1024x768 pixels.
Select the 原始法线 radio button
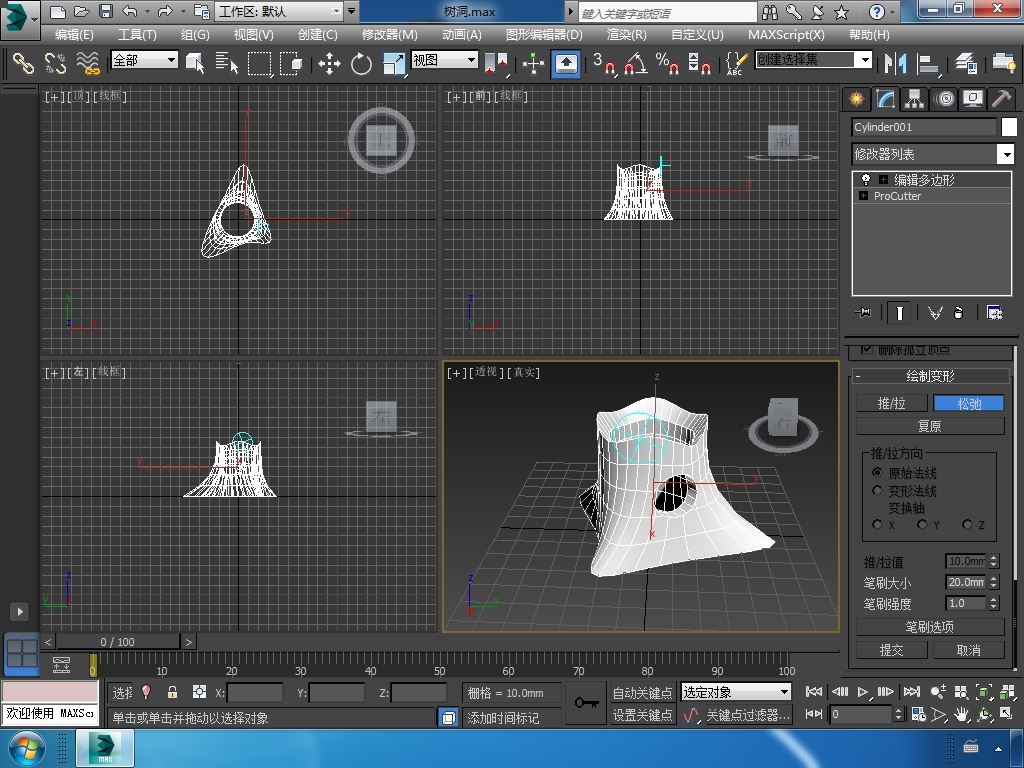pos(878,472)
